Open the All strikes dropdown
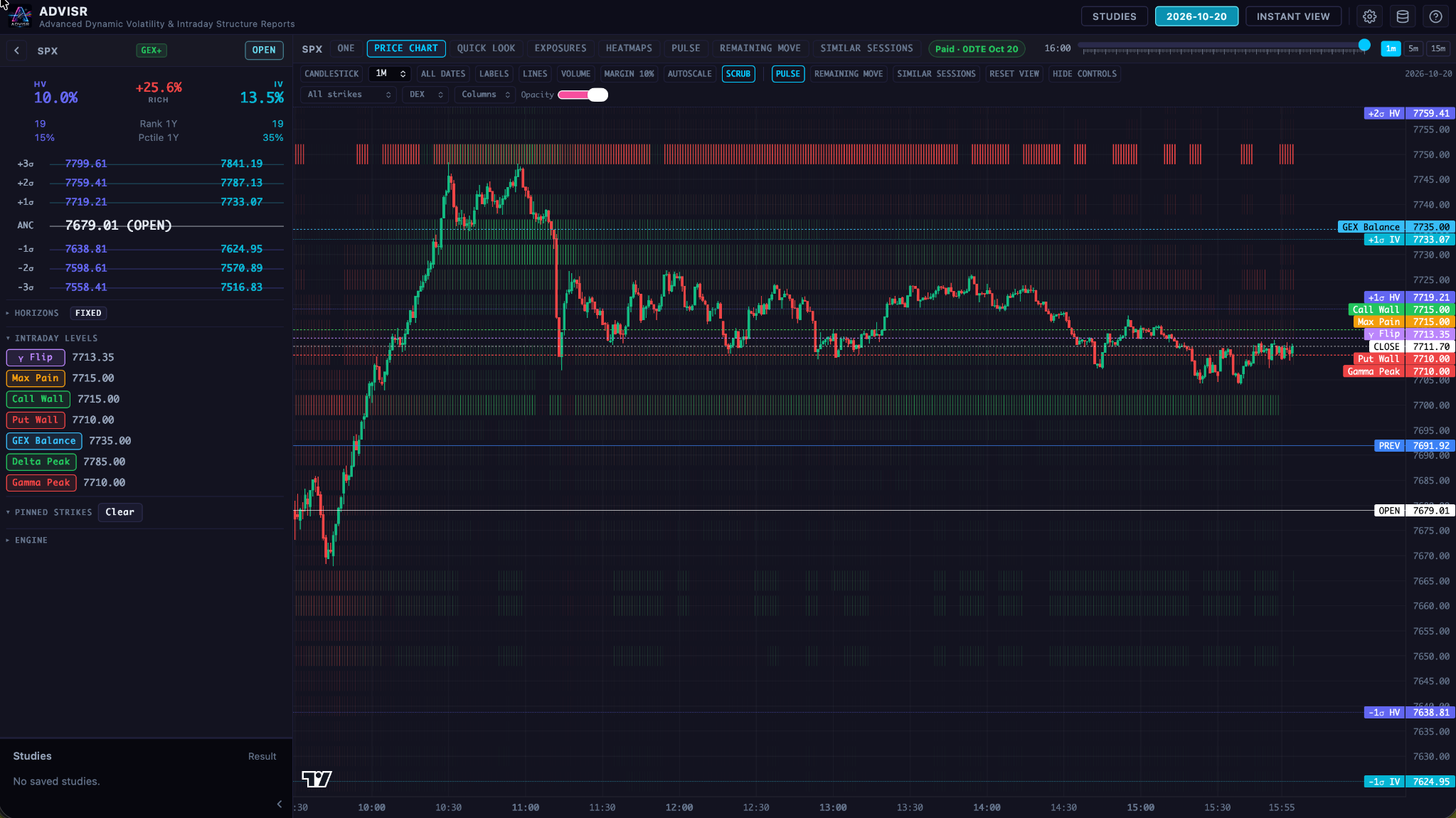Image resolution: width=1456 pixels, height=818 pixels. pyautogui.click(x=349, y=95)
